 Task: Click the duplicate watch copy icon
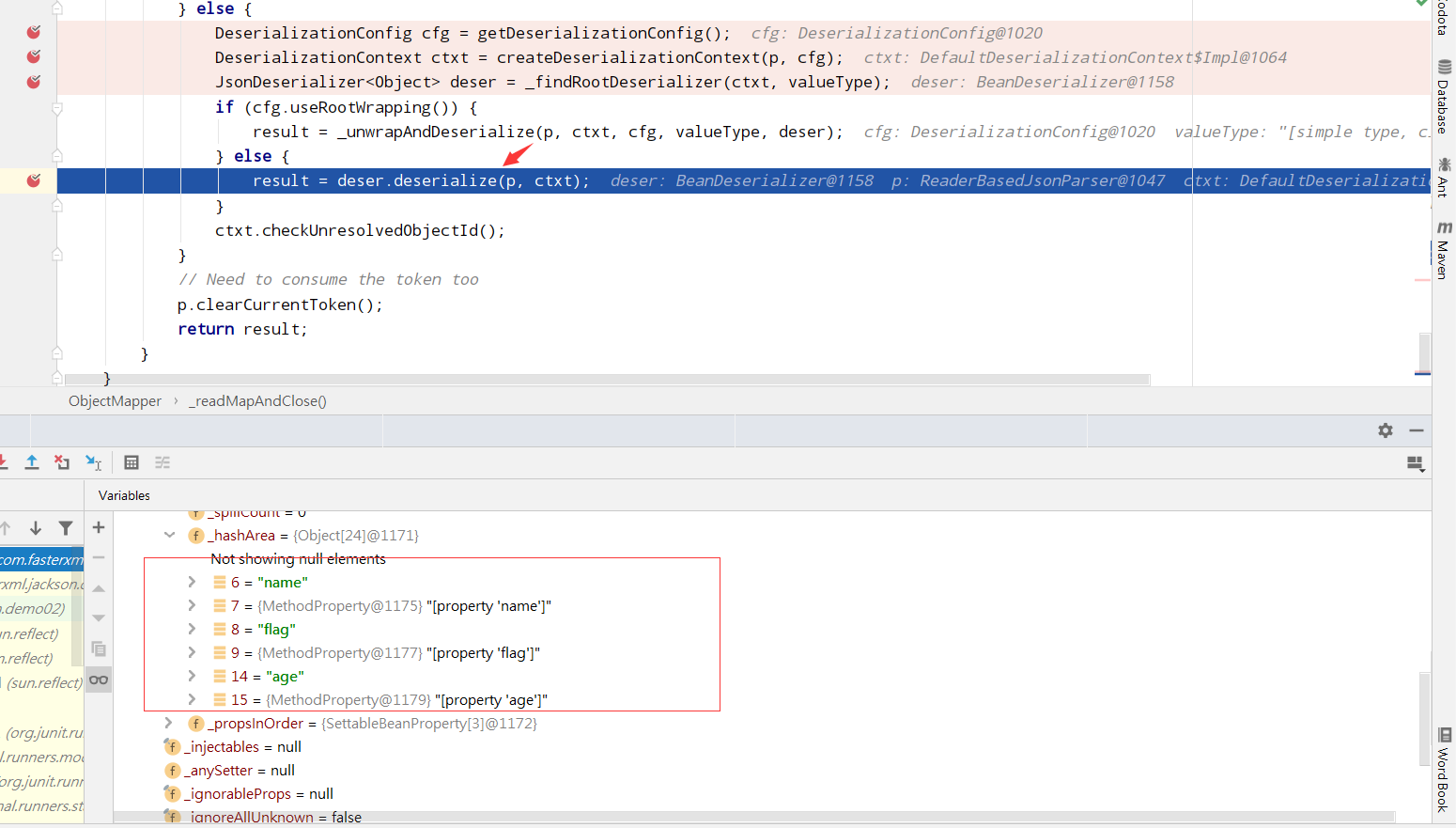click(x=99, y=648)
